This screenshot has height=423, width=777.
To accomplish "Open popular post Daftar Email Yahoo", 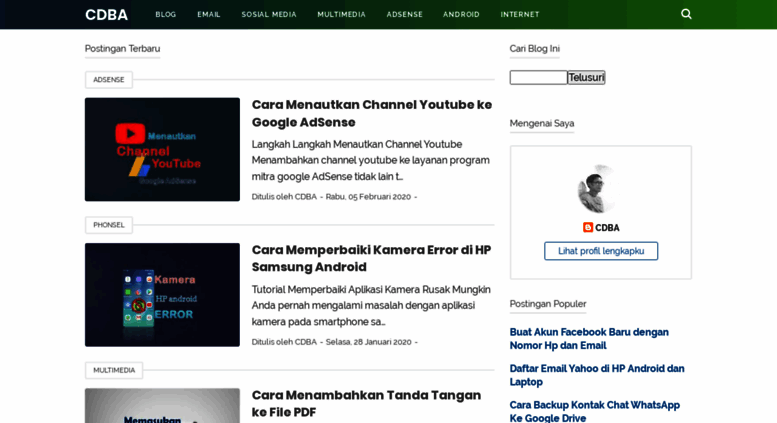I will pos(597,375).
